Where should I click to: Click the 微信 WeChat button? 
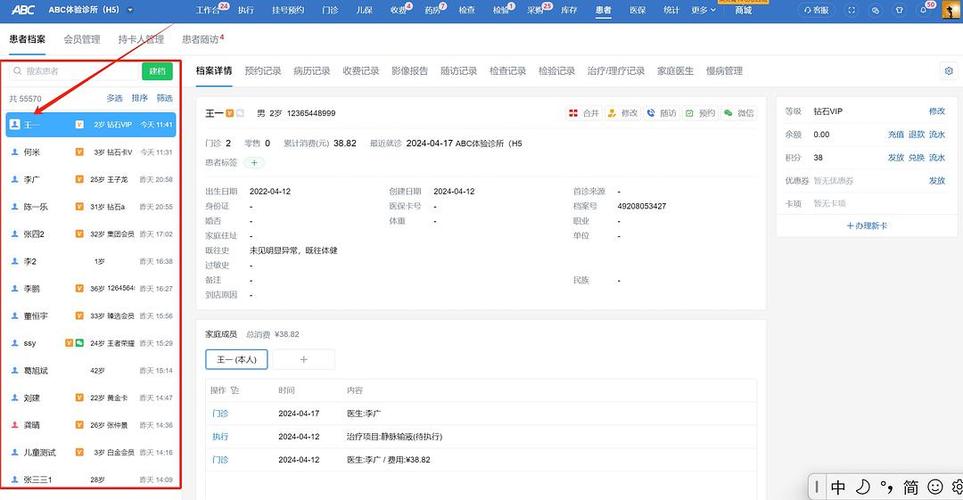pos(738,113)
